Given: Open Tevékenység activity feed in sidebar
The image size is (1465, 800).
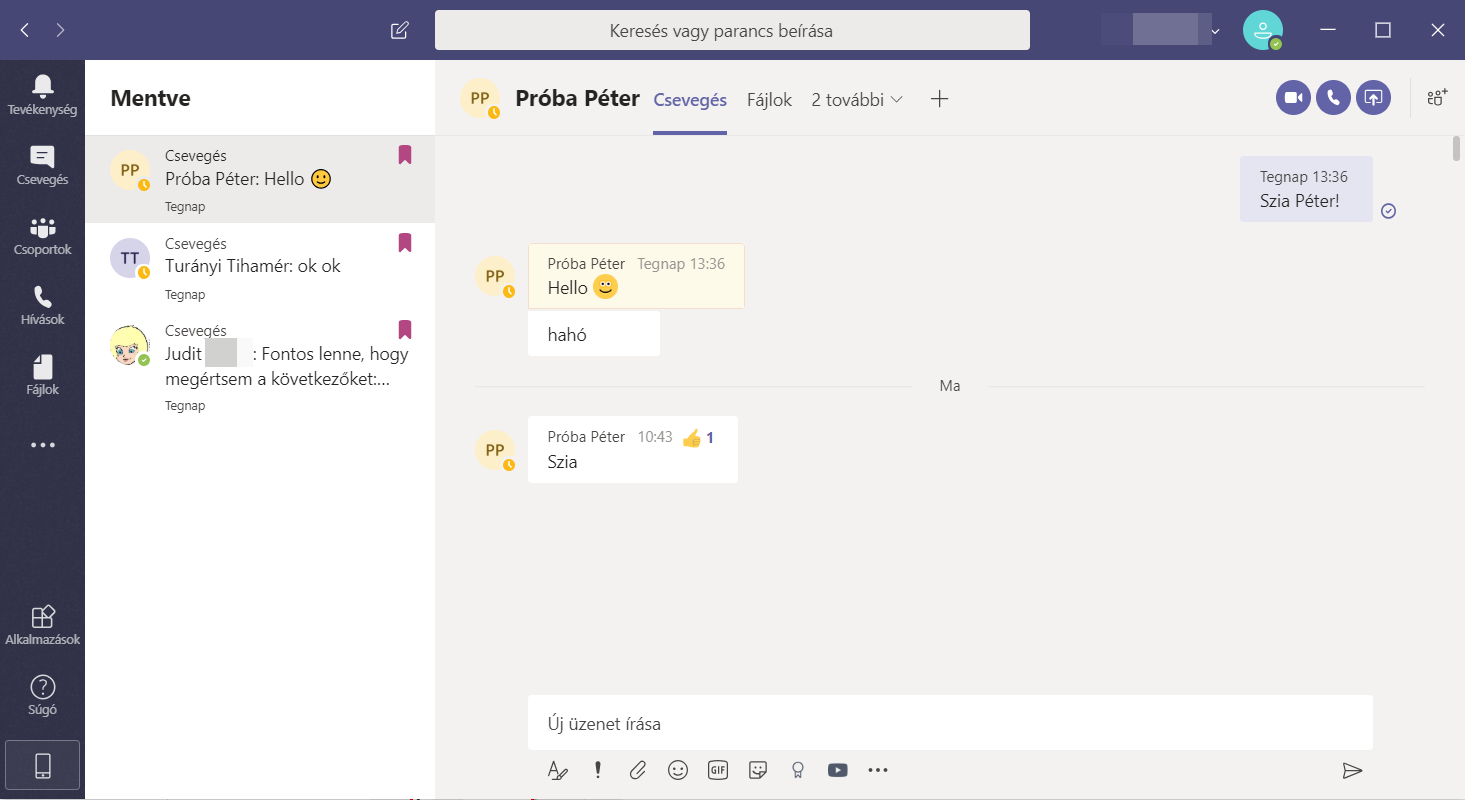Looking at the screenshot, I should [x=42, y=95].
